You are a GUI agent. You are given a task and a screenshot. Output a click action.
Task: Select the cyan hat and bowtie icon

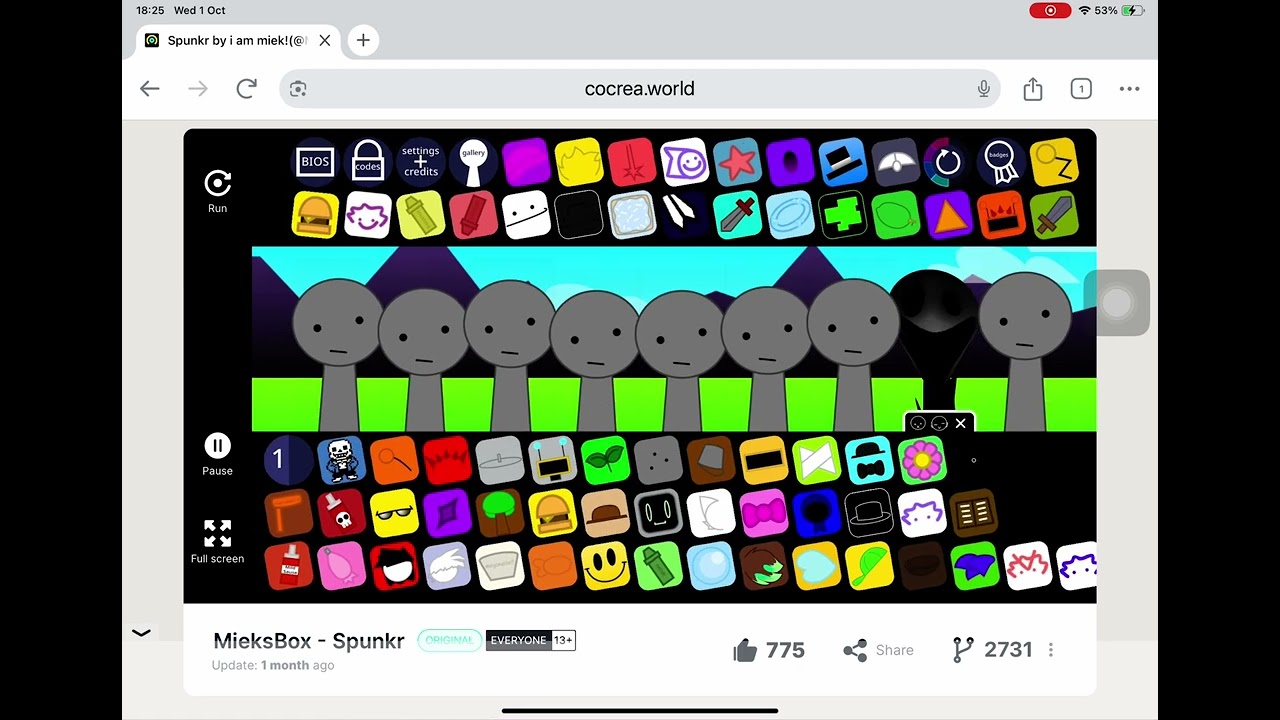869,460
